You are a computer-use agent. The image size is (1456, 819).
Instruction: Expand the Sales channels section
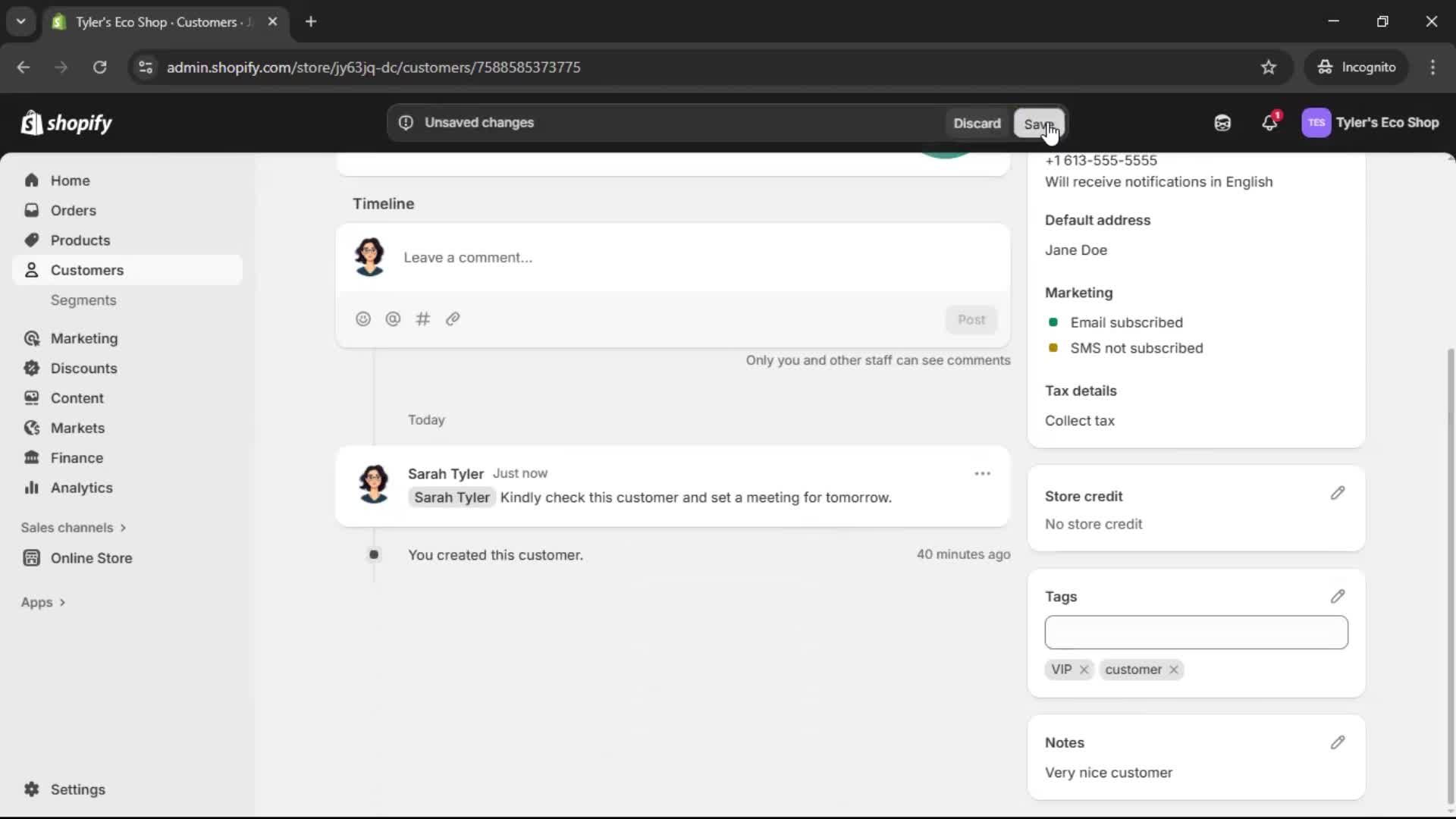tap(73, 527)
